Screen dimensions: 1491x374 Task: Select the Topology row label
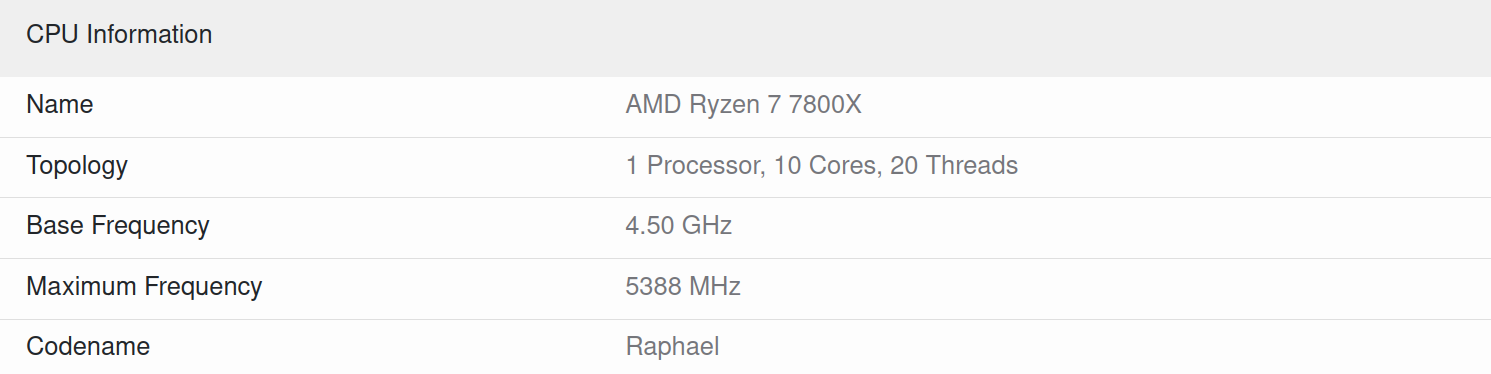[77, 165]
